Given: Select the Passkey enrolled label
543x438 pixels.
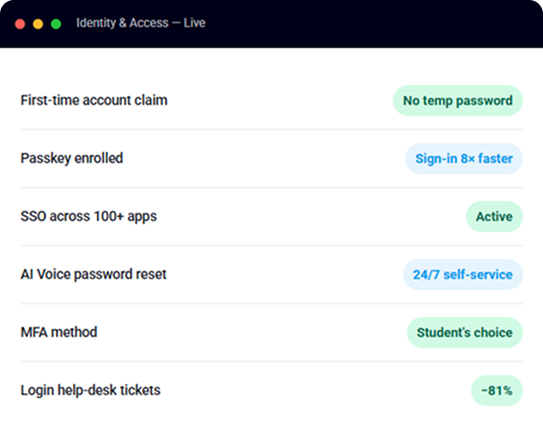Looking at the screenshot, I should click(72, 158).
